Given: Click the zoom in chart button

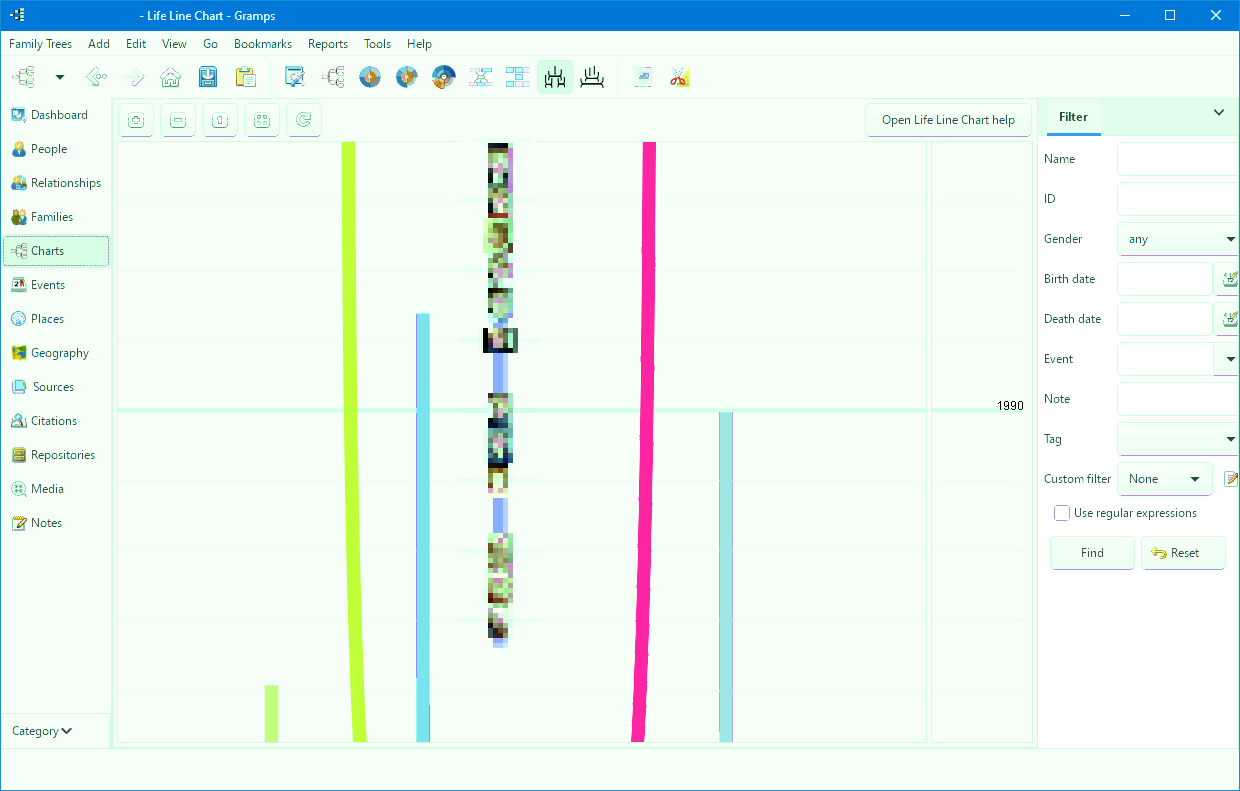Looking at the screenshot, I should 136,120.
